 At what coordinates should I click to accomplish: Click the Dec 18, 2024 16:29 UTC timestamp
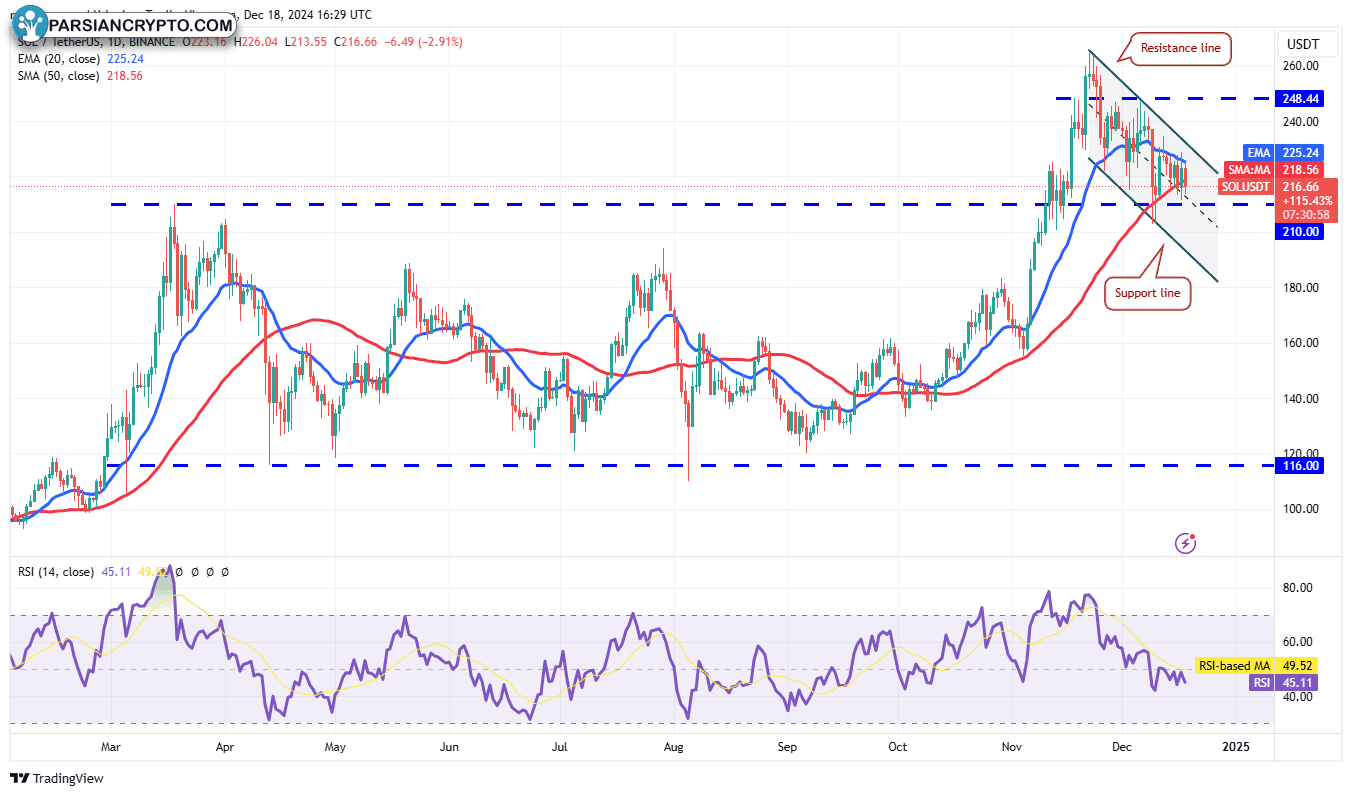coord(310,15)
